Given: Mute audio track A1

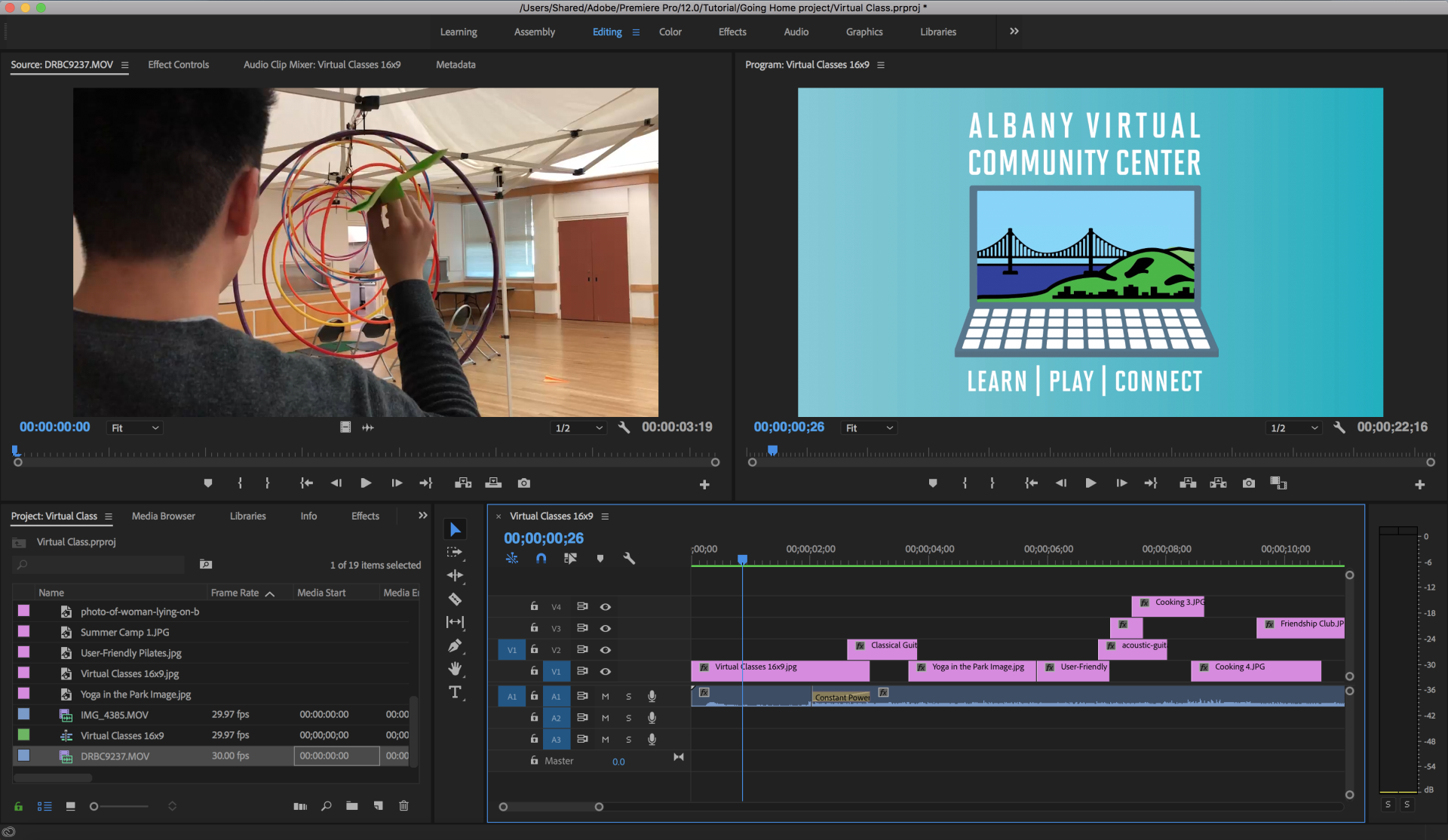Looking at the screenshot, I should point(605,697).
